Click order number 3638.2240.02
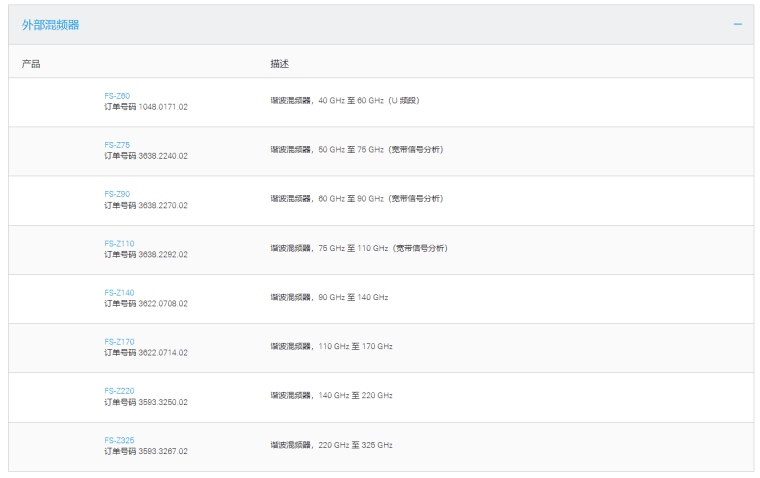 146,156
